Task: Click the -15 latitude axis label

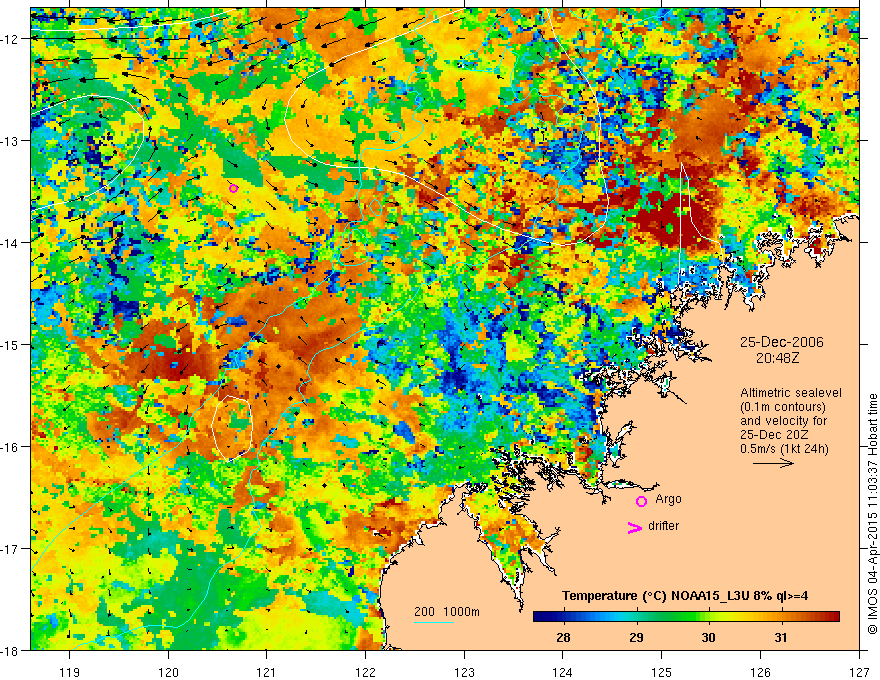Action: 11,344
